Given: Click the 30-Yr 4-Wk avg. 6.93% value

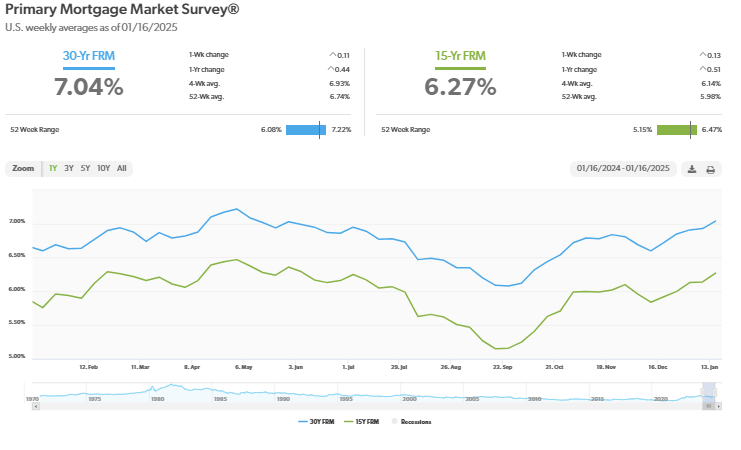Looking at the screenshot, I should click(340, 84).
